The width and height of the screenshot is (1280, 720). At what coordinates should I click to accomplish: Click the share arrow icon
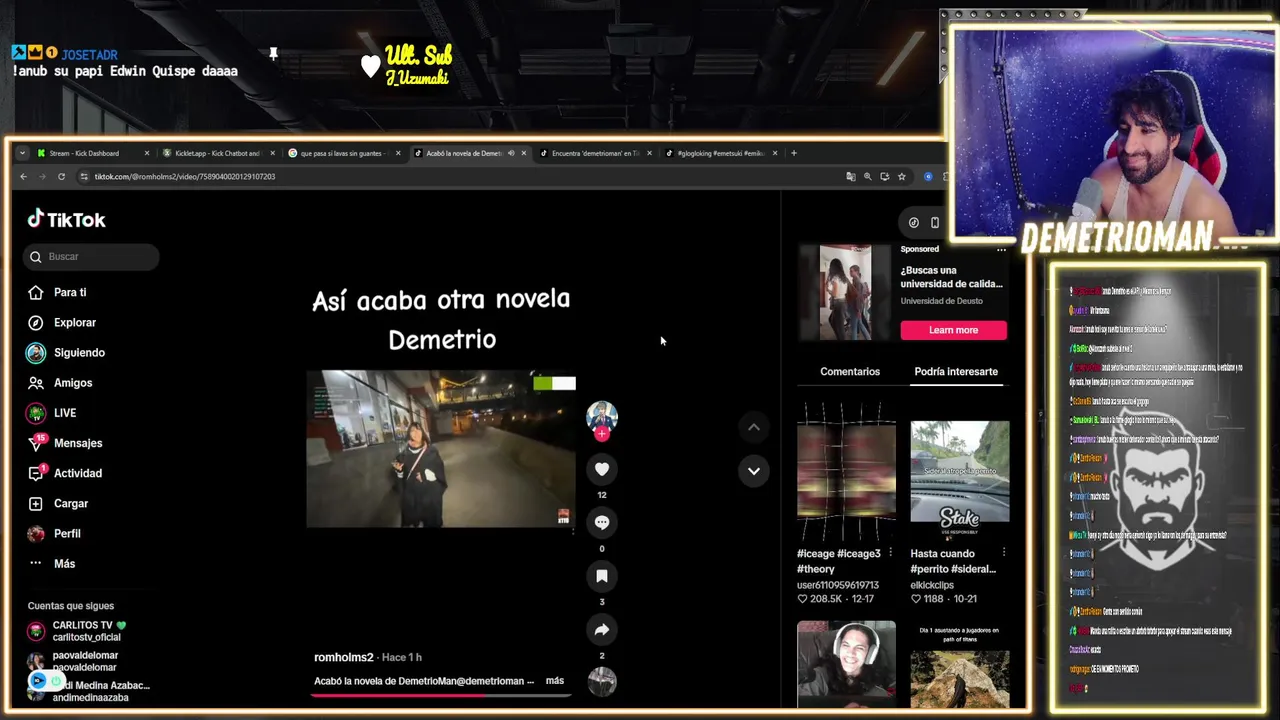602,630
